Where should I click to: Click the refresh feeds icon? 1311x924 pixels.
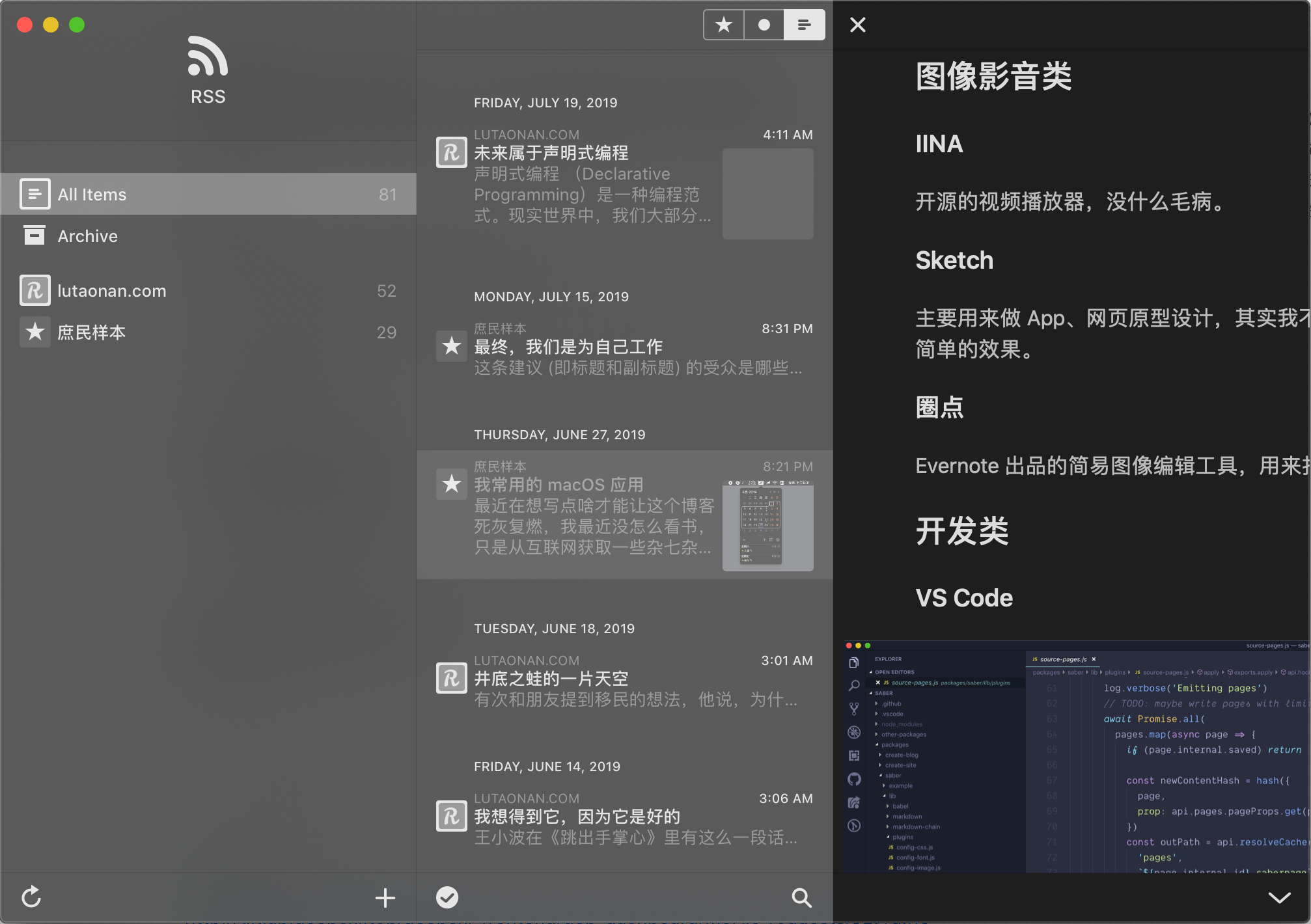coord(31,897)
